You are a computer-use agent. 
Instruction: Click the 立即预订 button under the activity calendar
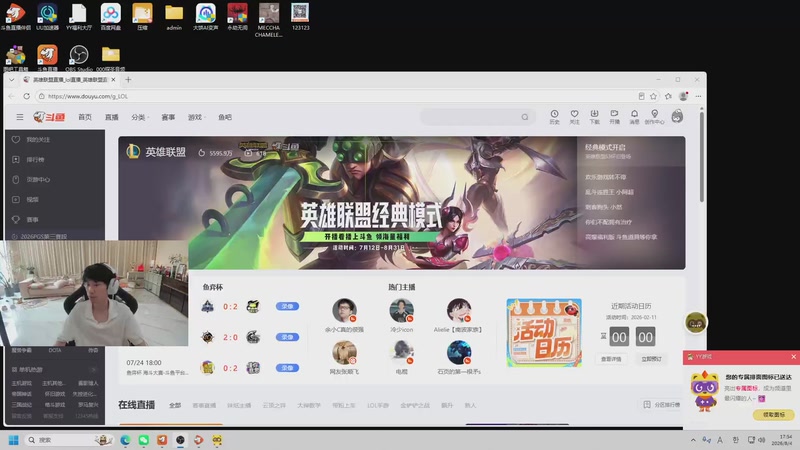click(x=651, y=359)
